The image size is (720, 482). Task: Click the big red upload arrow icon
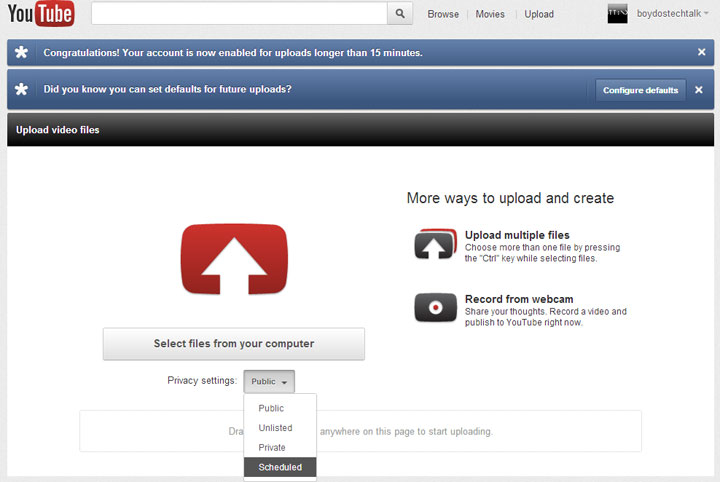click(x=234, y=260)
